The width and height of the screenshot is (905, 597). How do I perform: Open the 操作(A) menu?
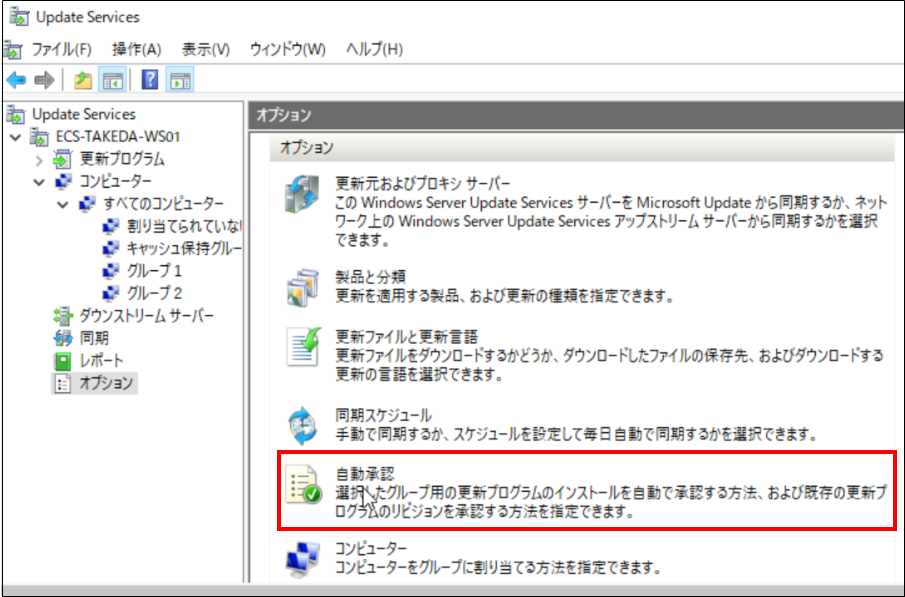coord(137,50)
